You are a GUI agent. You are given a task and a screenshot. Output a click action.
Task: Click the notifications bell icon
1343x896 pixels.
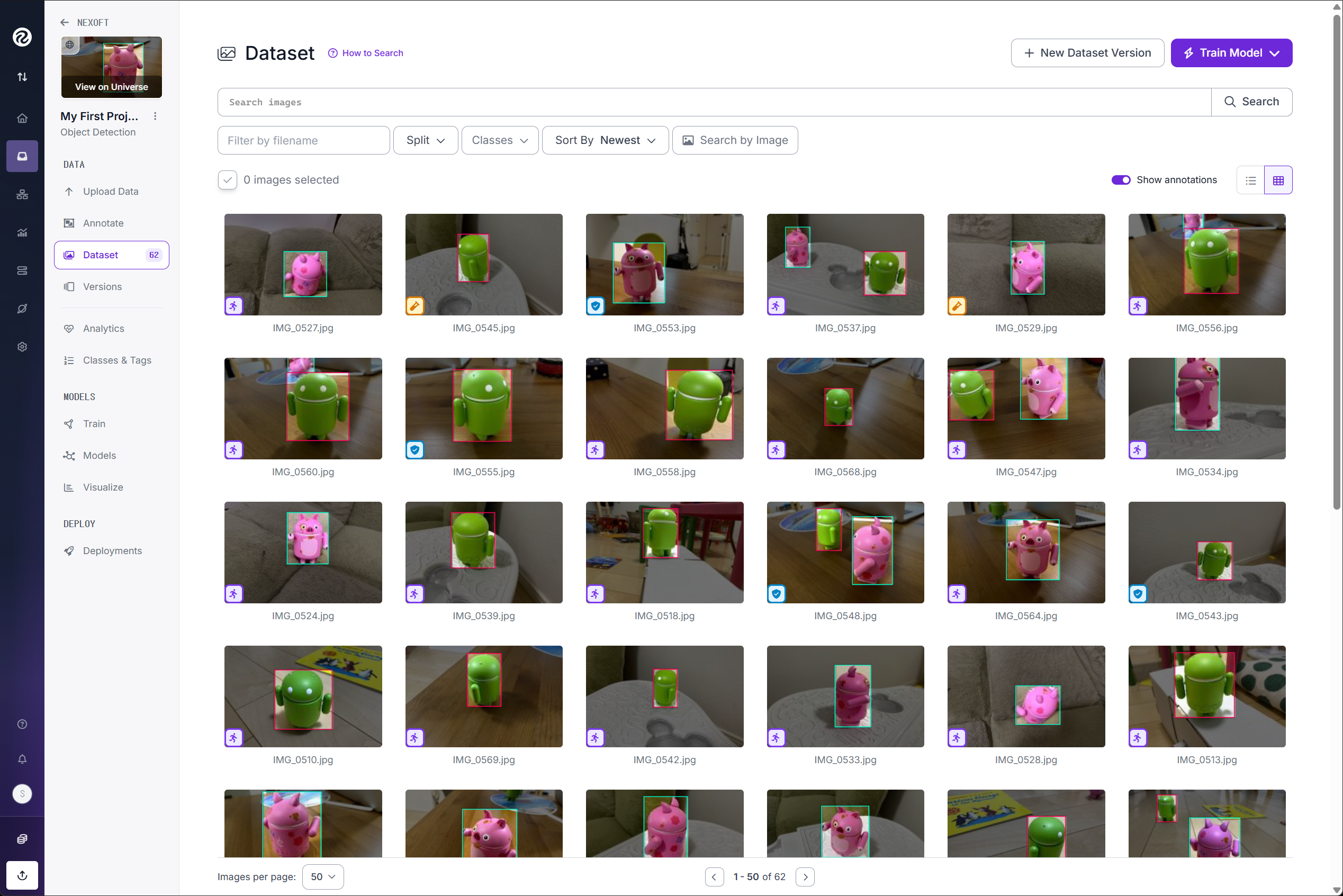[x=22, y=759]
